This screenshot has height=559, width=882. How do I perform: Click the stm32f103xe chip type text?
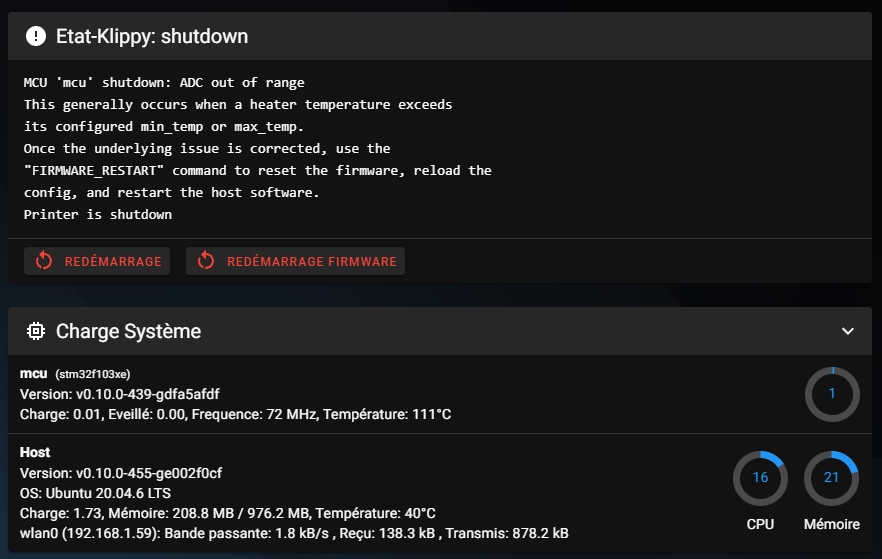coord(93,374)
